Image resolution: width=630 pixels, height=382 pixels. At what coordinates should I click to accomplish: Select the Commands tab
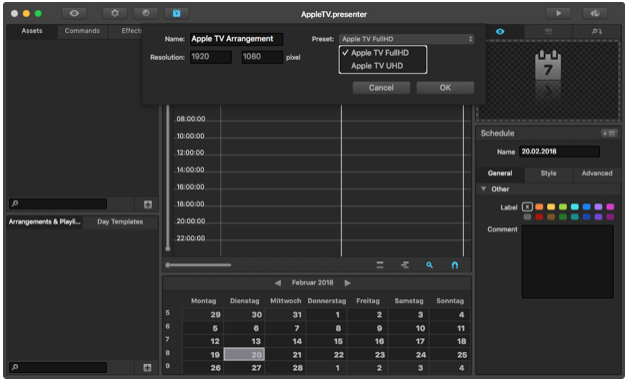click(82, 31)
